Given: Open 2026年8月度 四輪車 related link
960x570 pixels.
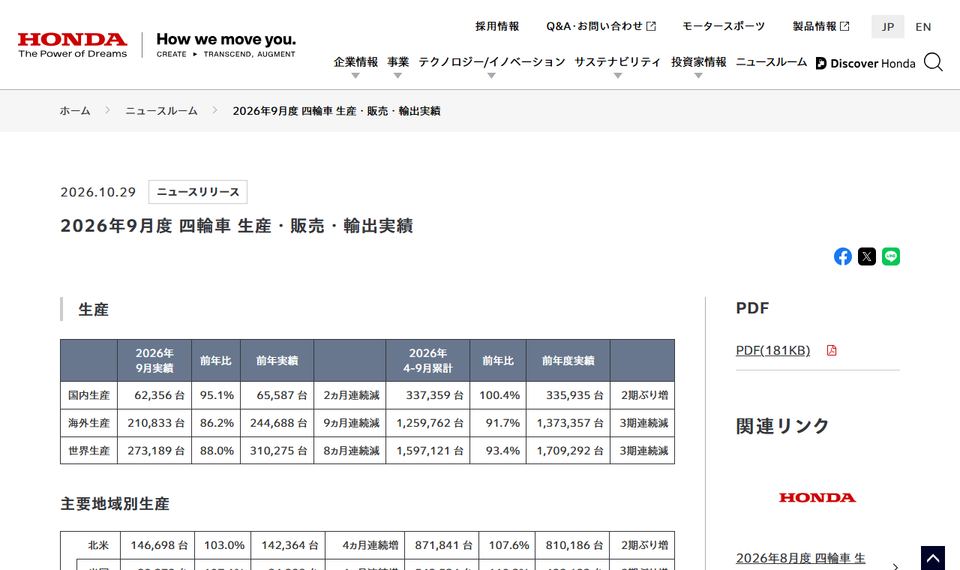Looking at the screenshot, I should point(801,558).
